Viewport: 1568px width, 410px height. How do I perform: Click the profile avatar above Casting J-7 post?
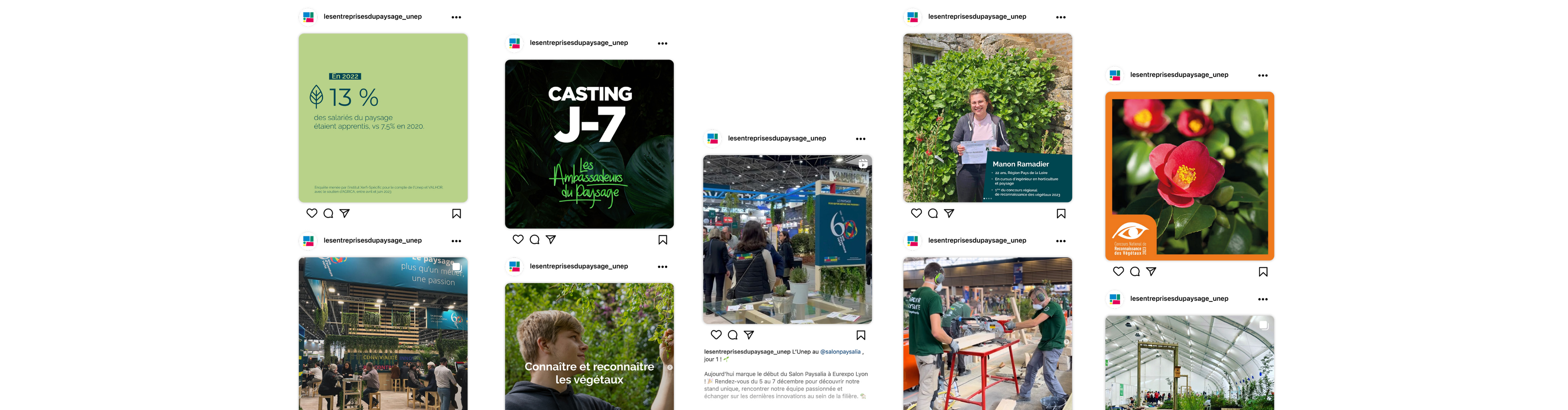pos(514,43)
